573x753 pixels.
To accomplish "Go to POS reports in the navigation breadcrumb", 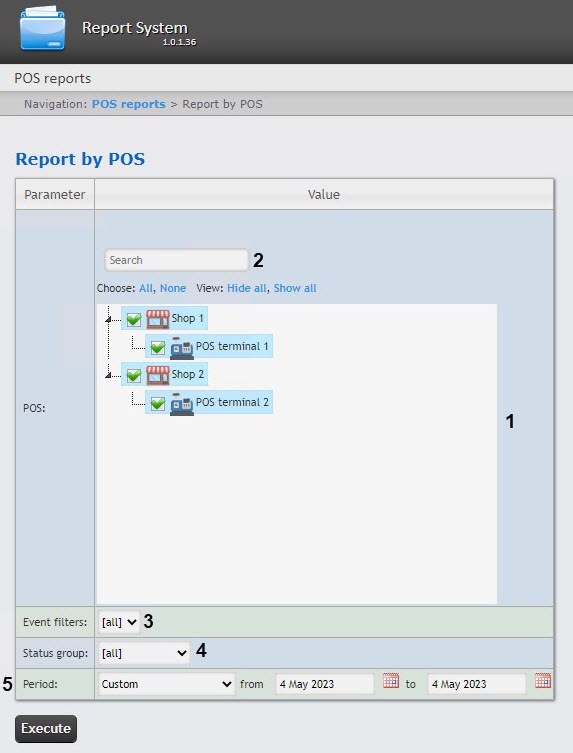I will [x=129, y=104].
